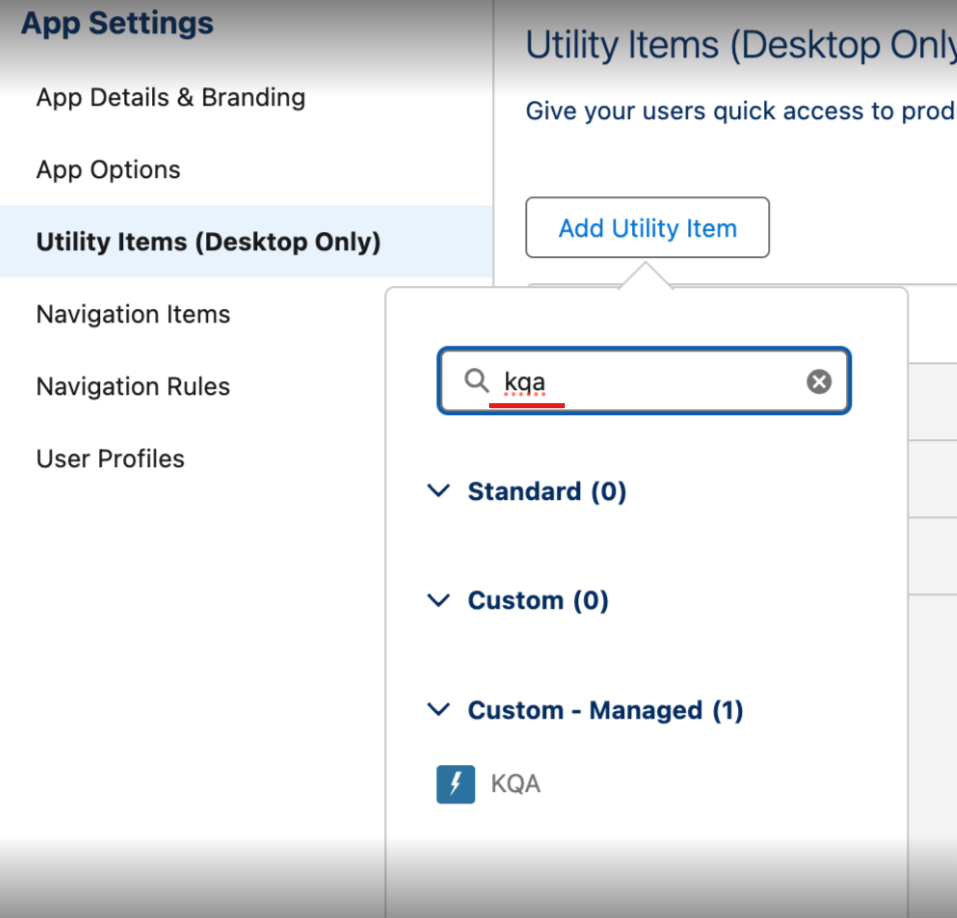Open App Details & Branding settings
Screen dimensions: 957x918
point(171,98)
